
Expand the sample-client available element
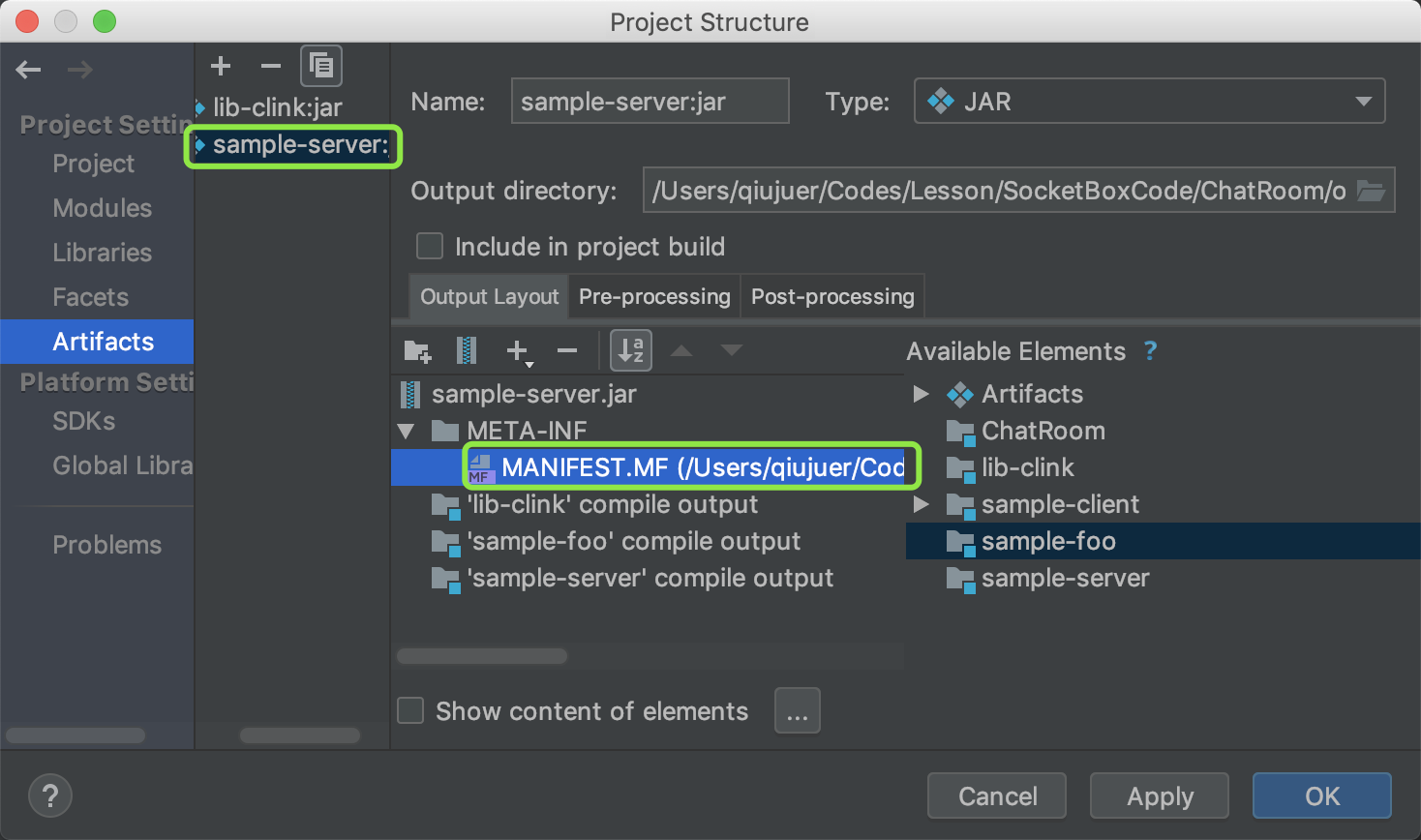coord(922,504)
